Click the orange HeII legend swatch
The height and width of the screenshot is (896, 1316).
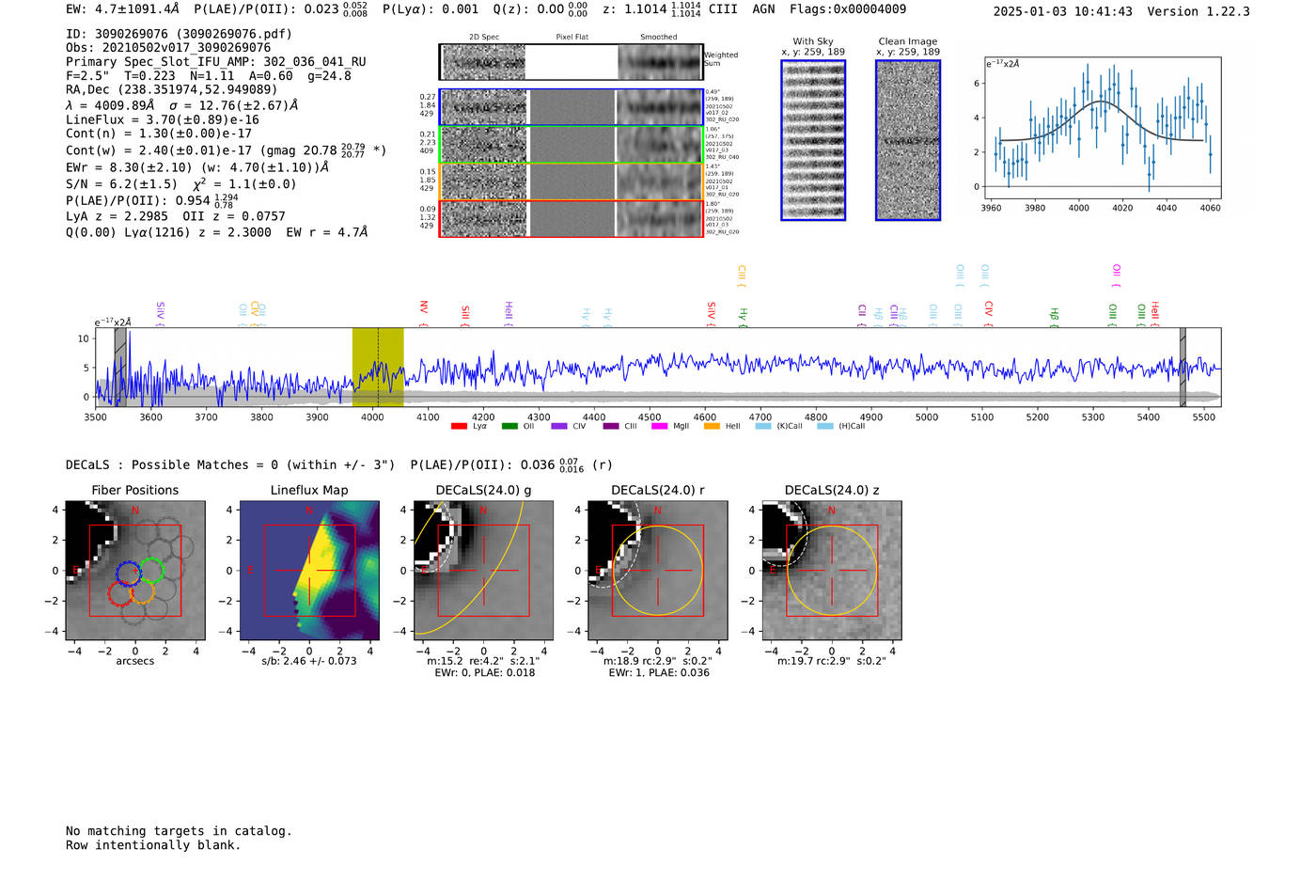[x=712, y=427]
